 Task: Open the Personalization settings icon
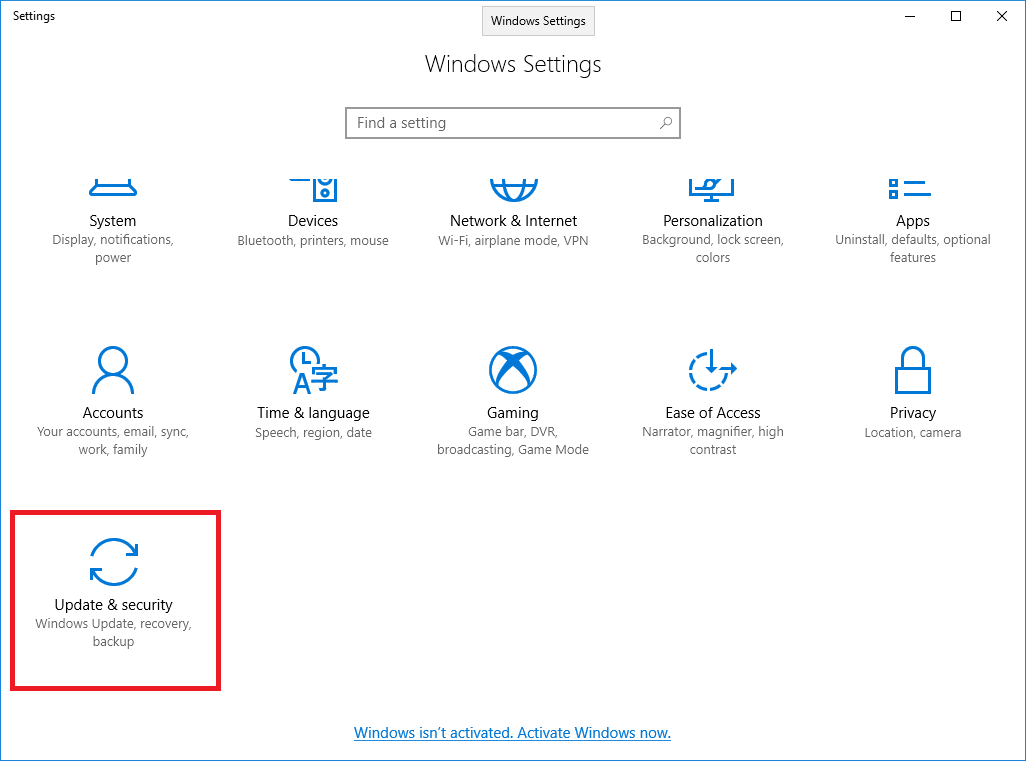713,187
